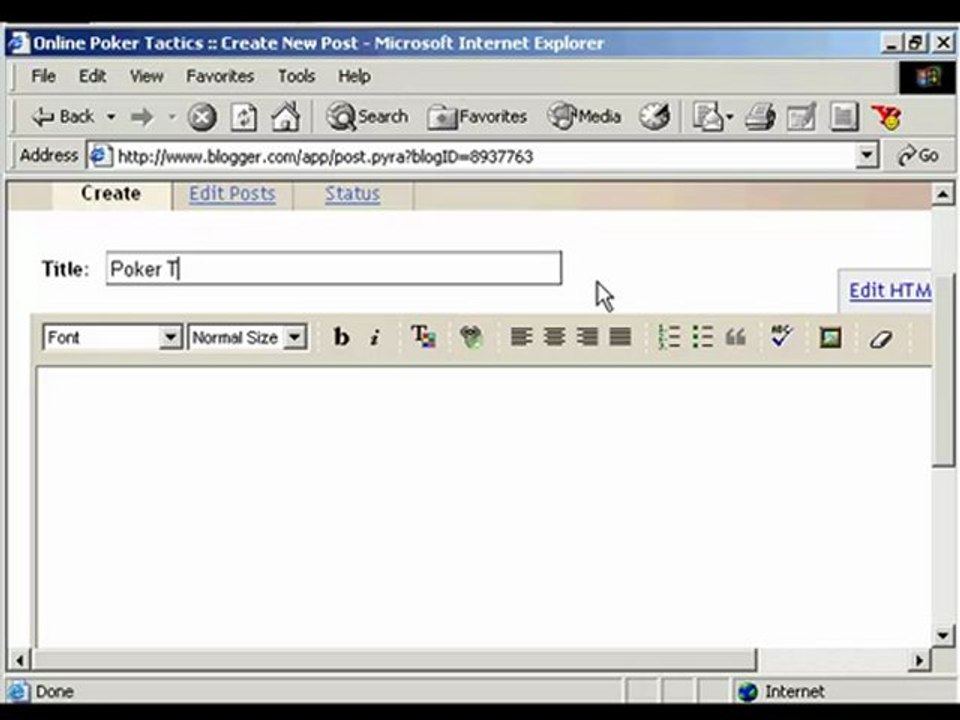Click the horizontal scrollbar right arrow
960x720 pixels.
(920, 660)
